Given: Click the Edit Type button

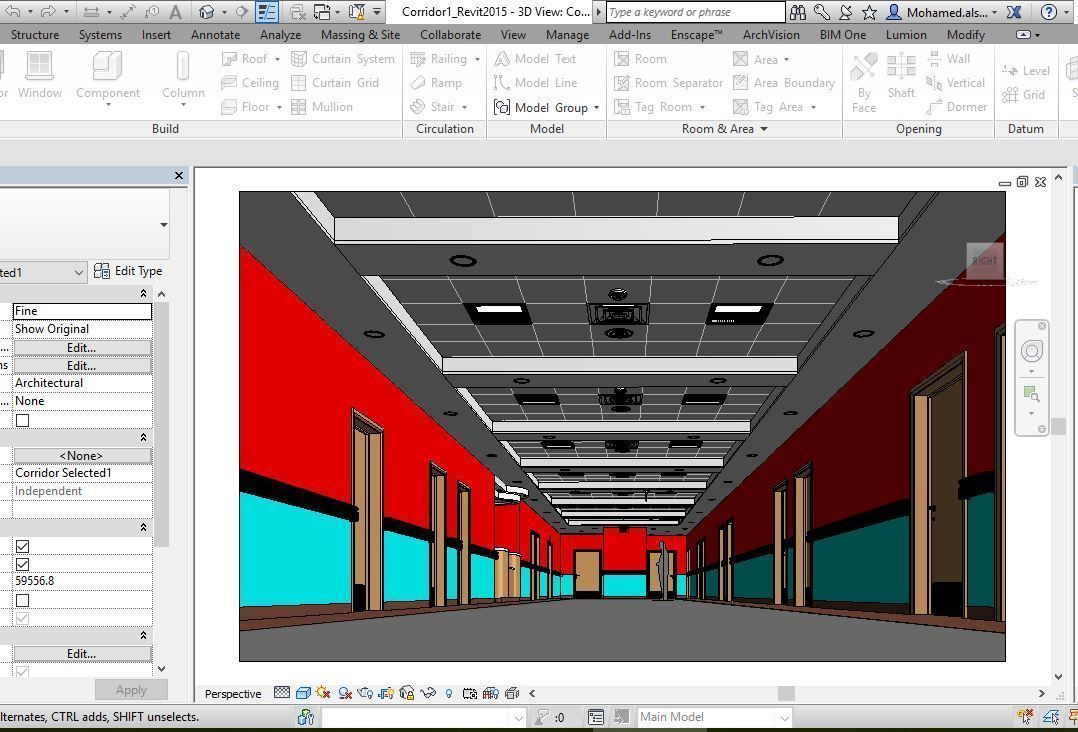Looking at the screenshot, I should point(128,271).
